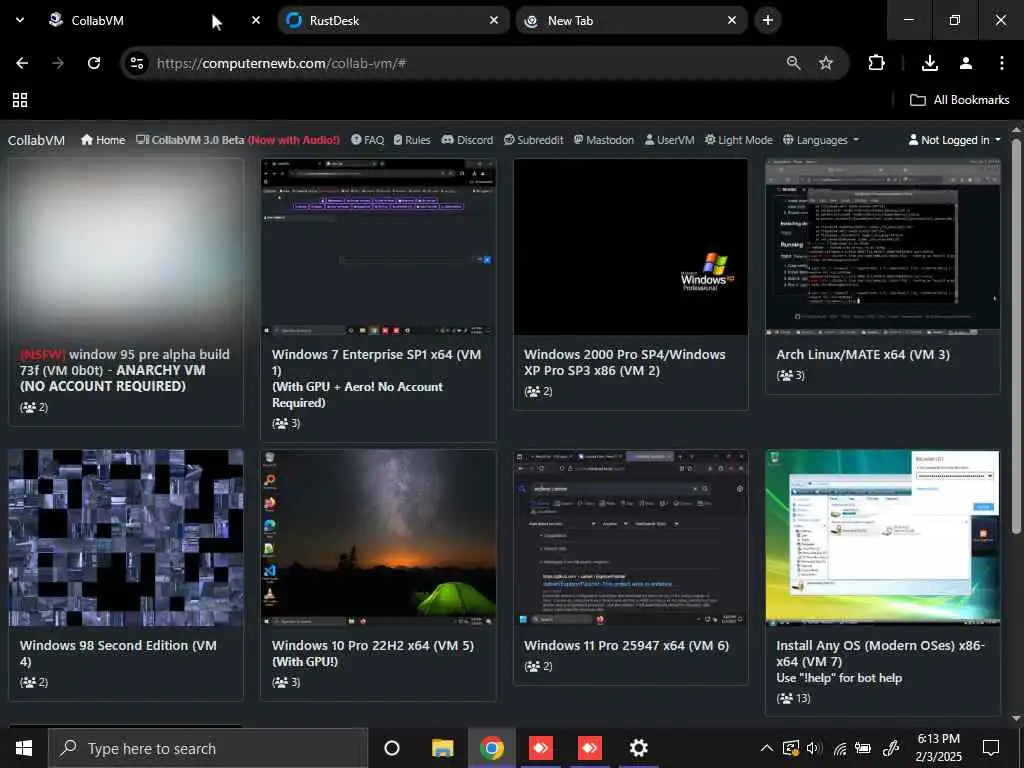Image resolution: width=1024 pixels, height=768 pixels.
Task: Open the battery tray icon
Action: pyautogui.click(x=863, y=748)
